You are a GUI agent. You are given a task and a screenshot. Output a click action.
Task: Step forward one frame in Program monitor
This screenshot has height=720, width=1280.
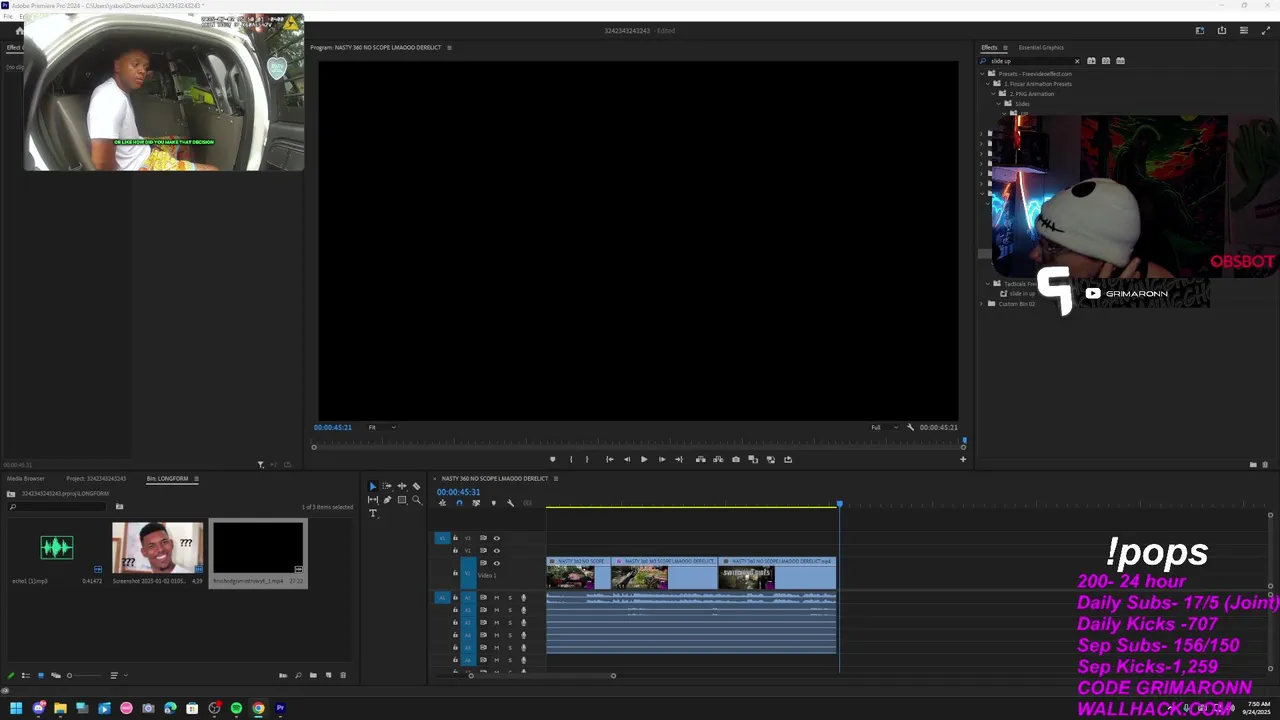point(661,460)
